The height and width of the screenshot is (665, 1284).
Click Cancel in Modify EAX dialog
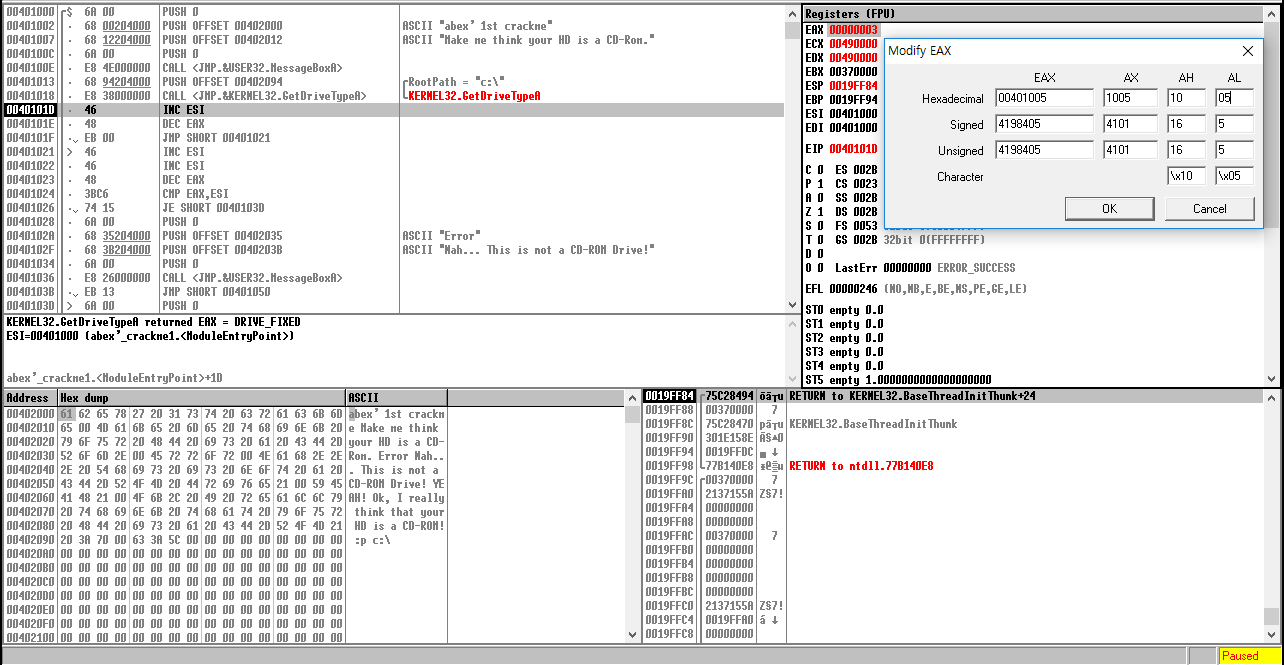1209,209
